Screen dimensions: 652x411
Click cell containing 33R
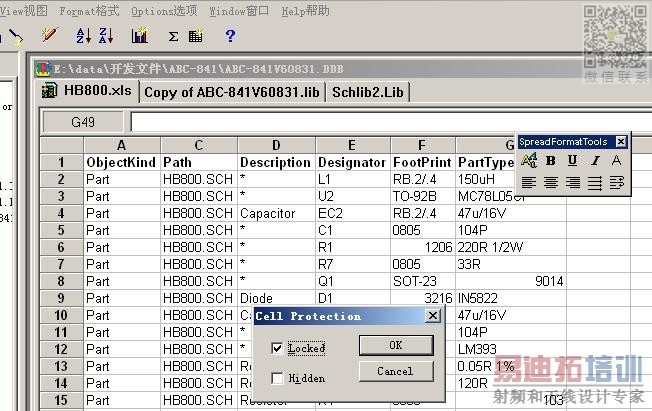point(511,265)
